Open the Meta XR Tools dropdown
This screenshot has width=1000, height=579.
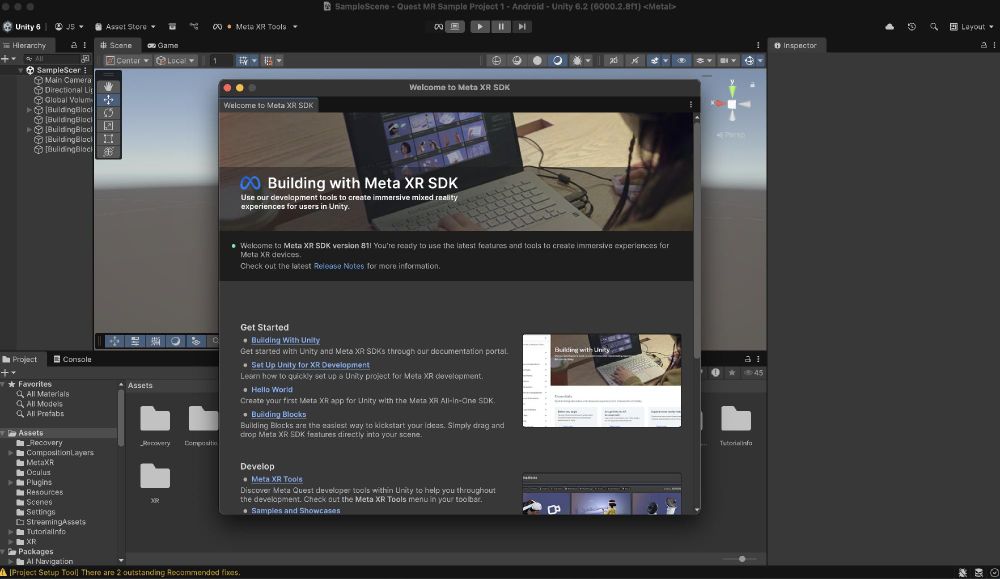click(x=255, y=27)
